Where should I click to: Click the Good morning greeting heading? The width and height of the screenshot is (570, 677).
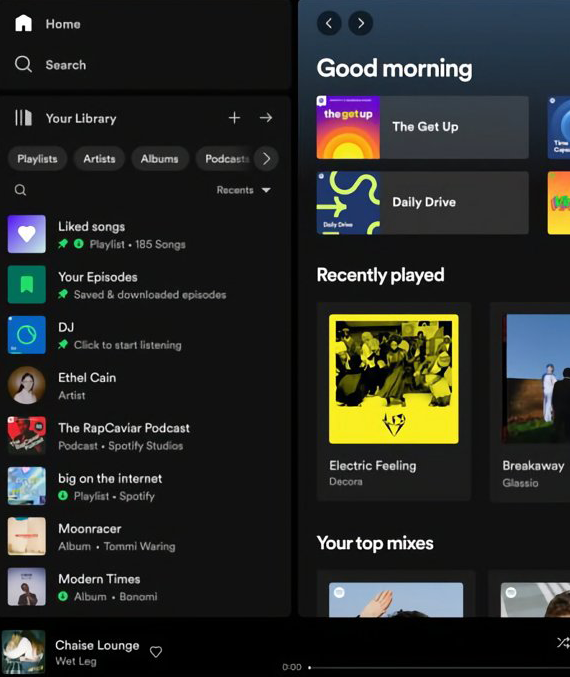394,69
